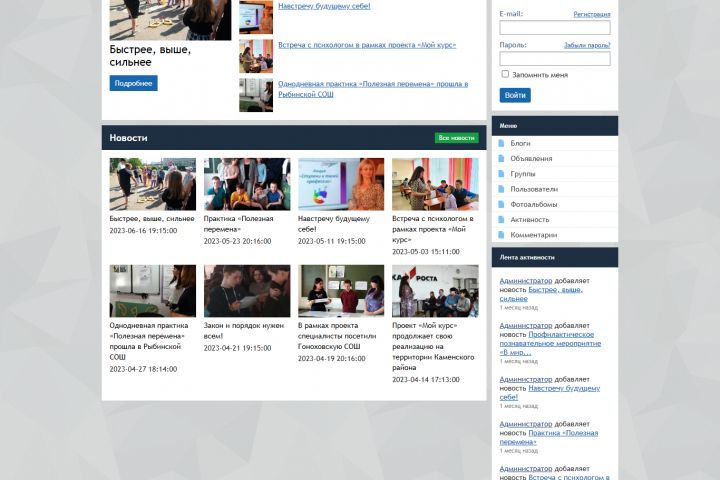Open top-list link Однодневная практика «Полезная перемена»
720x480 pixels.
coord(373,89)
